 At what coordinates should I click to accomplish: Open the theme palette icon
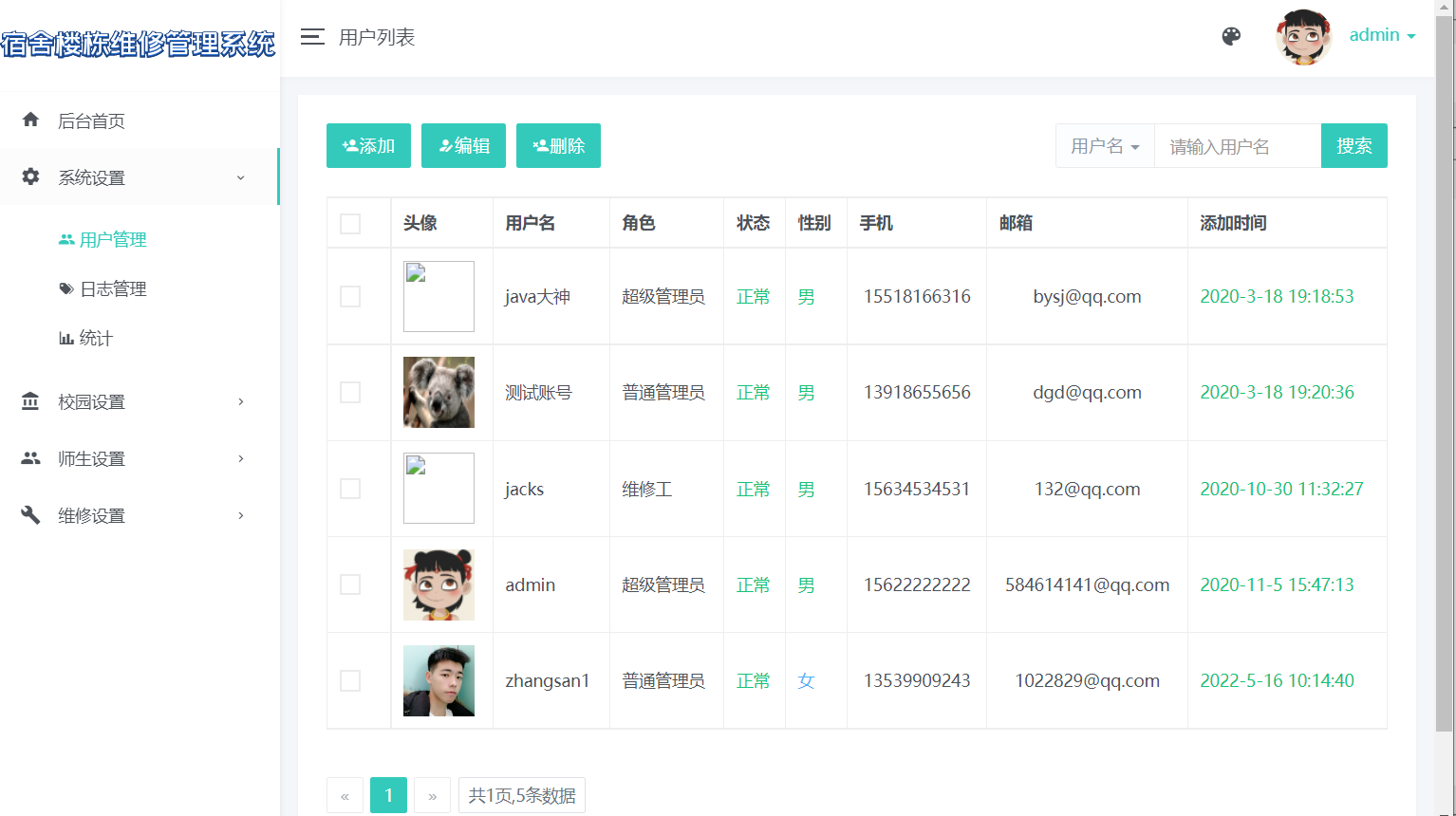(x=1231, y=36)
